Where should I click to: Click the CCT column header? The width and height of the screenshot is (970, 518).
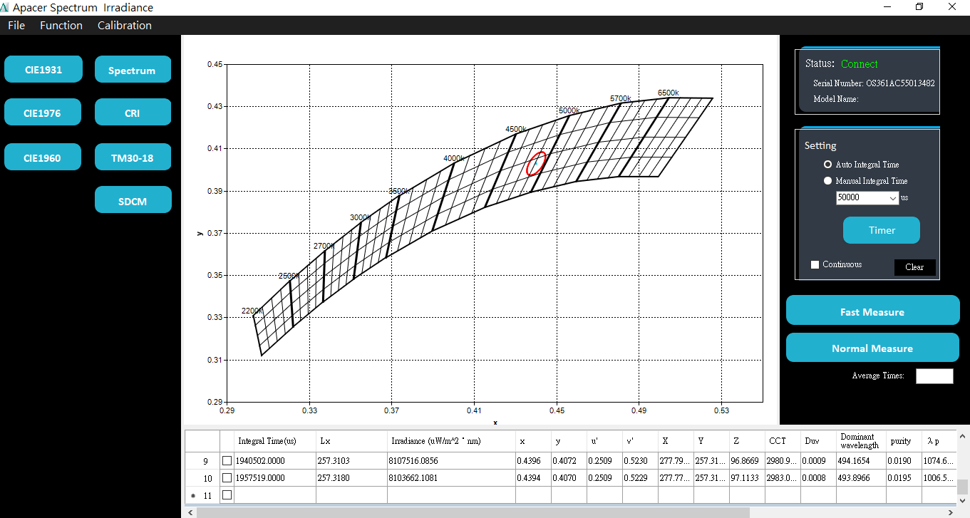783,441
